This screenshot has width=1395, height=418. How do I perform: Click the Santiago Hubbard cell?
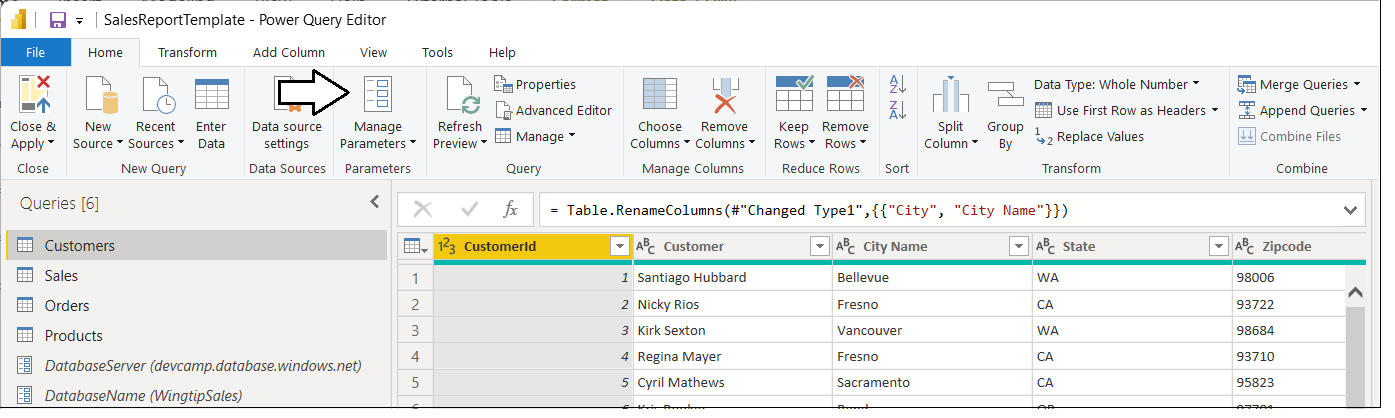point(732,277)
